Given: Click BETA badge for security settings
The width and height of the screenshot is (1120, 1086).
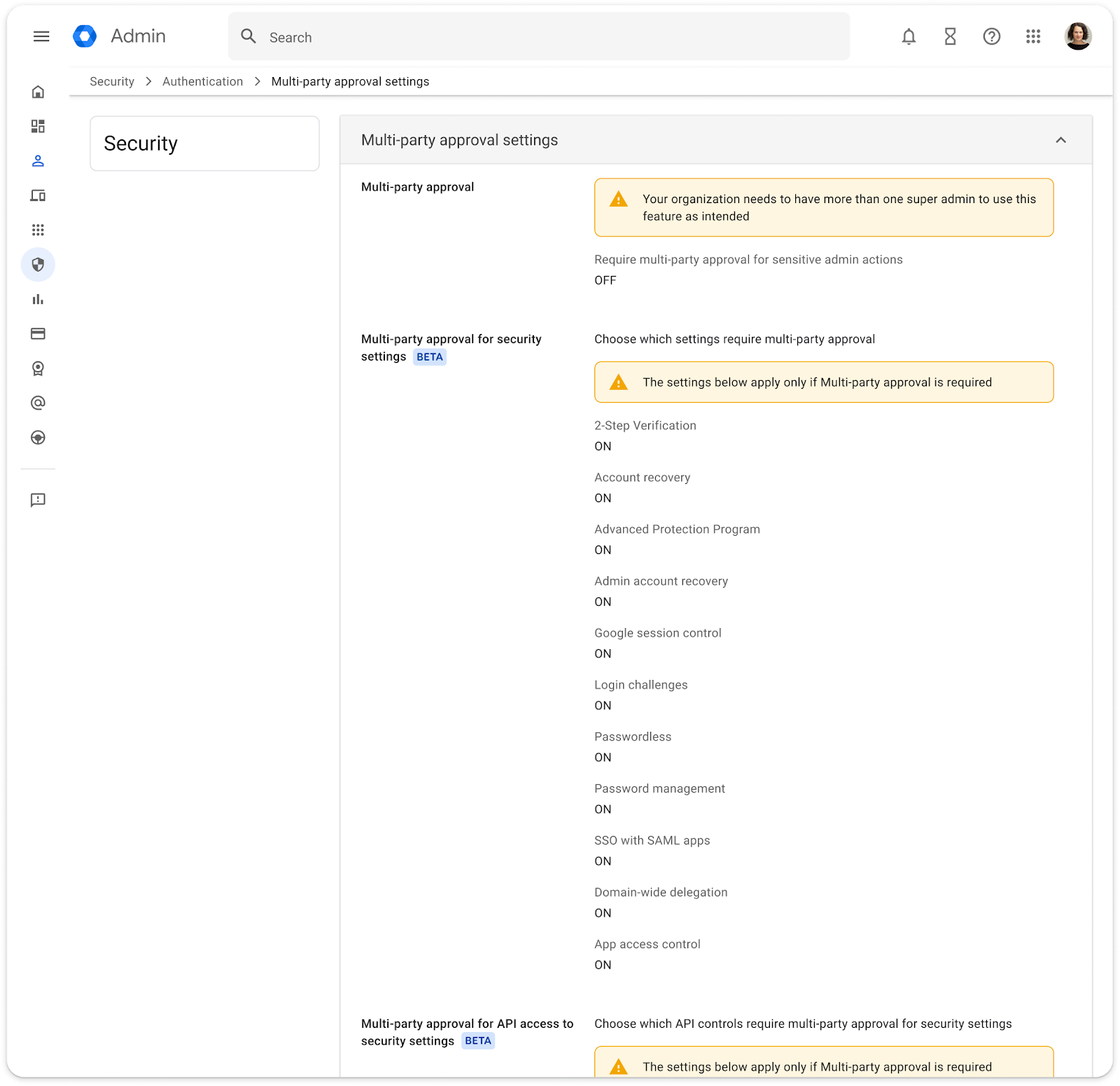Looking at the screenshot, I should 430,357.
